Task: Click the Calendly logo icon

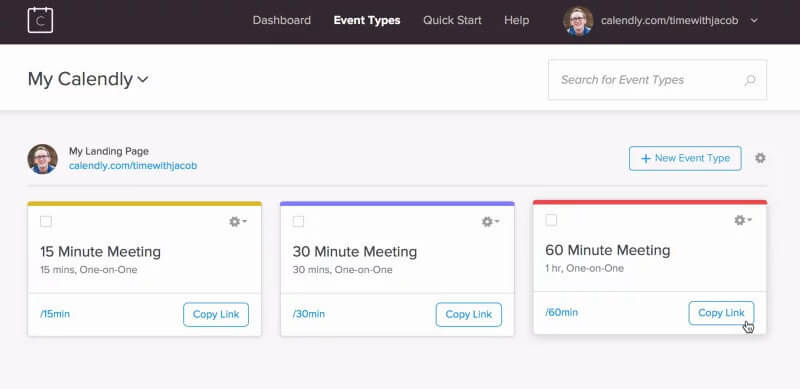Action: pyautogui.click(x=40, y=20)
